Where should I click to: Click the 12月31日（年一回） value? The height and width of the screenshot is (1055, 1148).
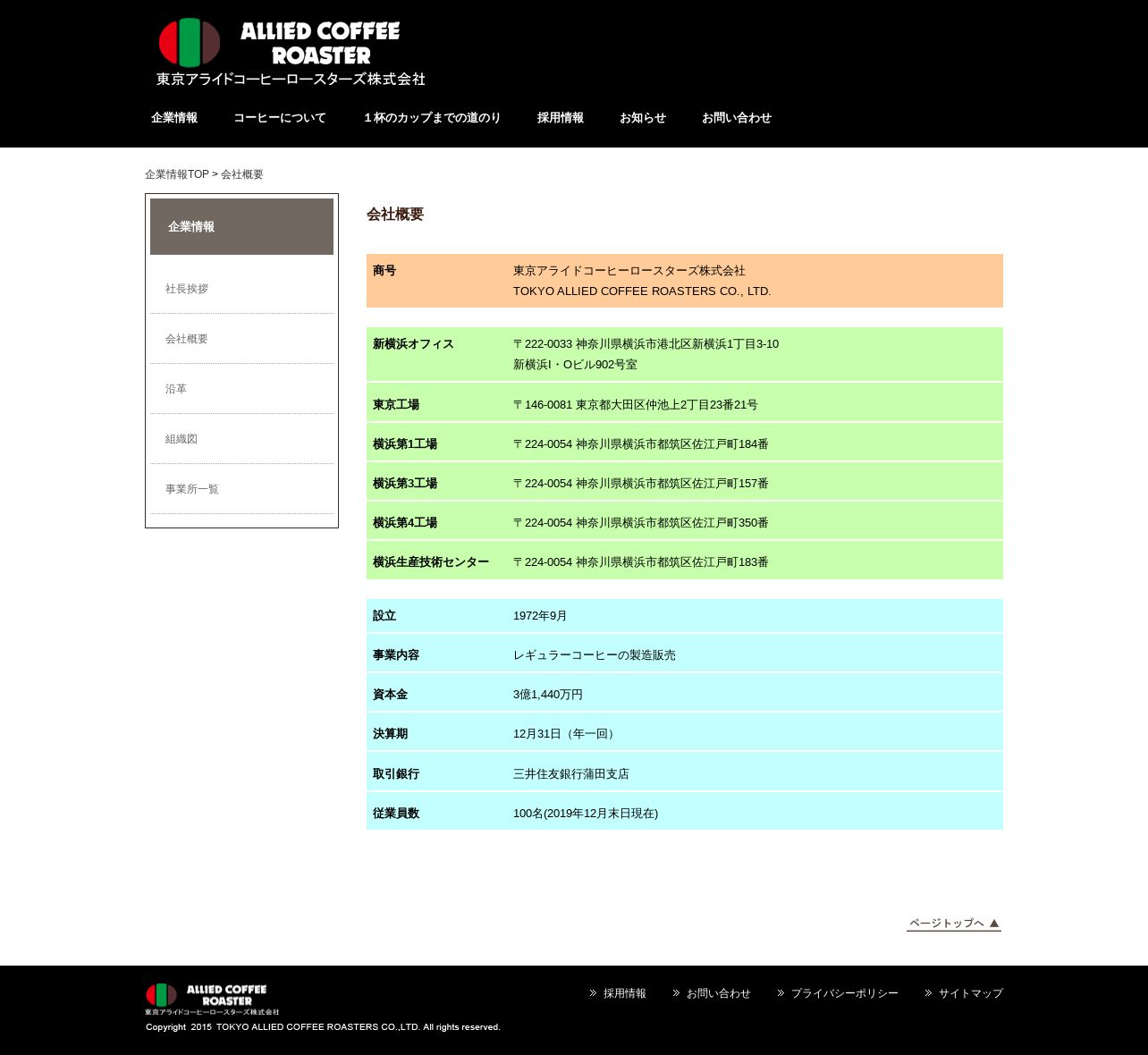click(x=565, y=734)
